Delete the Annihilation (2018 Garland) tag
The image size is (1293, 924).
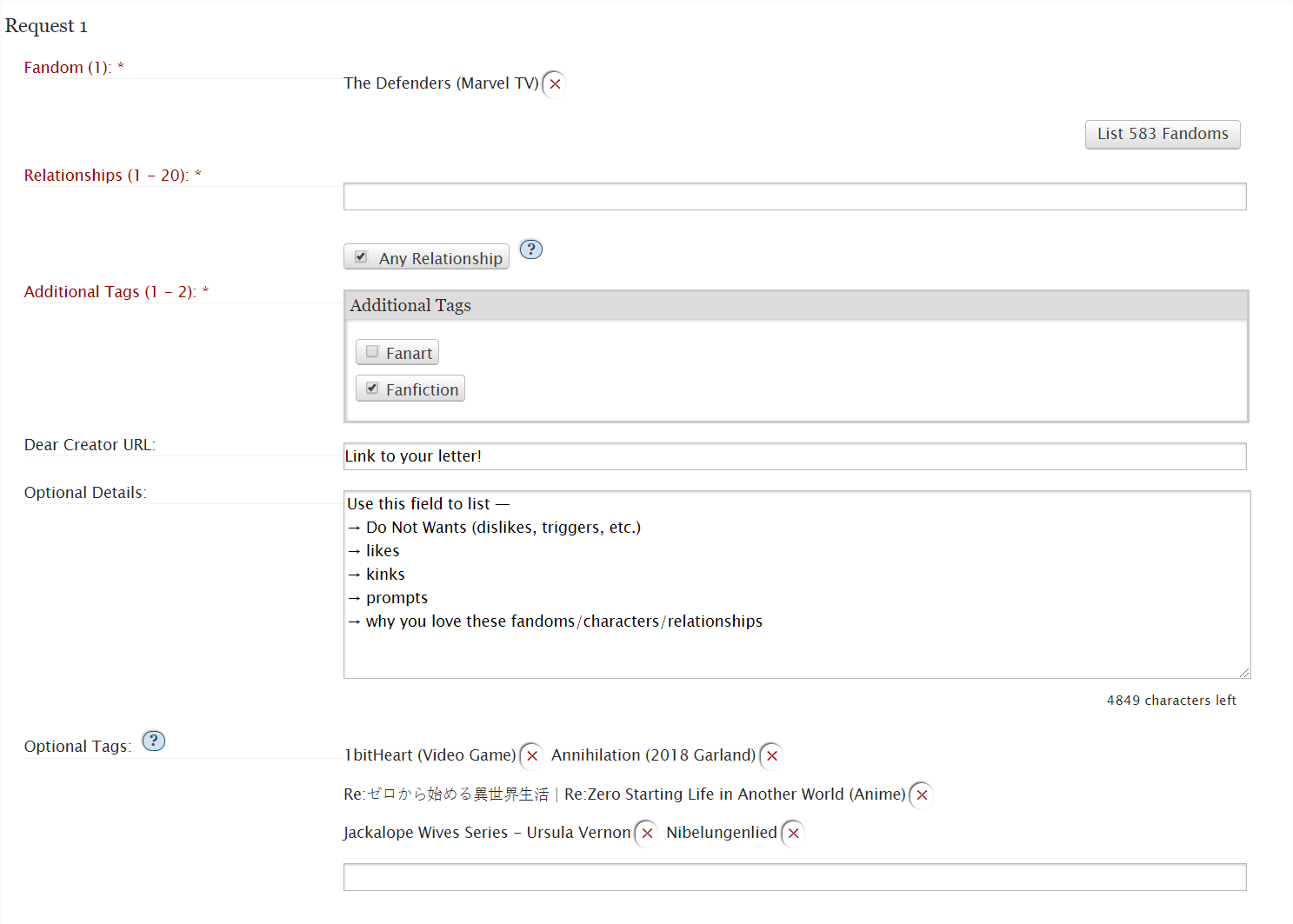click(x=771, y=756)
